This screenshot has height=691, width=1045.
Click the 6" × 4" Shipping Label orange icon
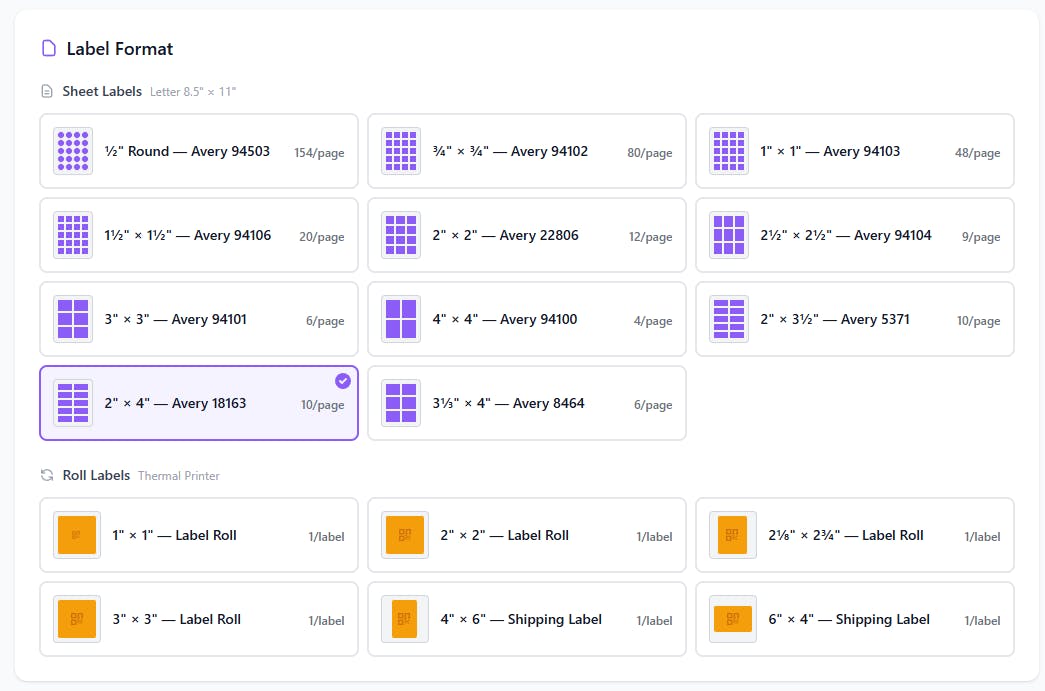pyautogui.click(x=732, y=619)
